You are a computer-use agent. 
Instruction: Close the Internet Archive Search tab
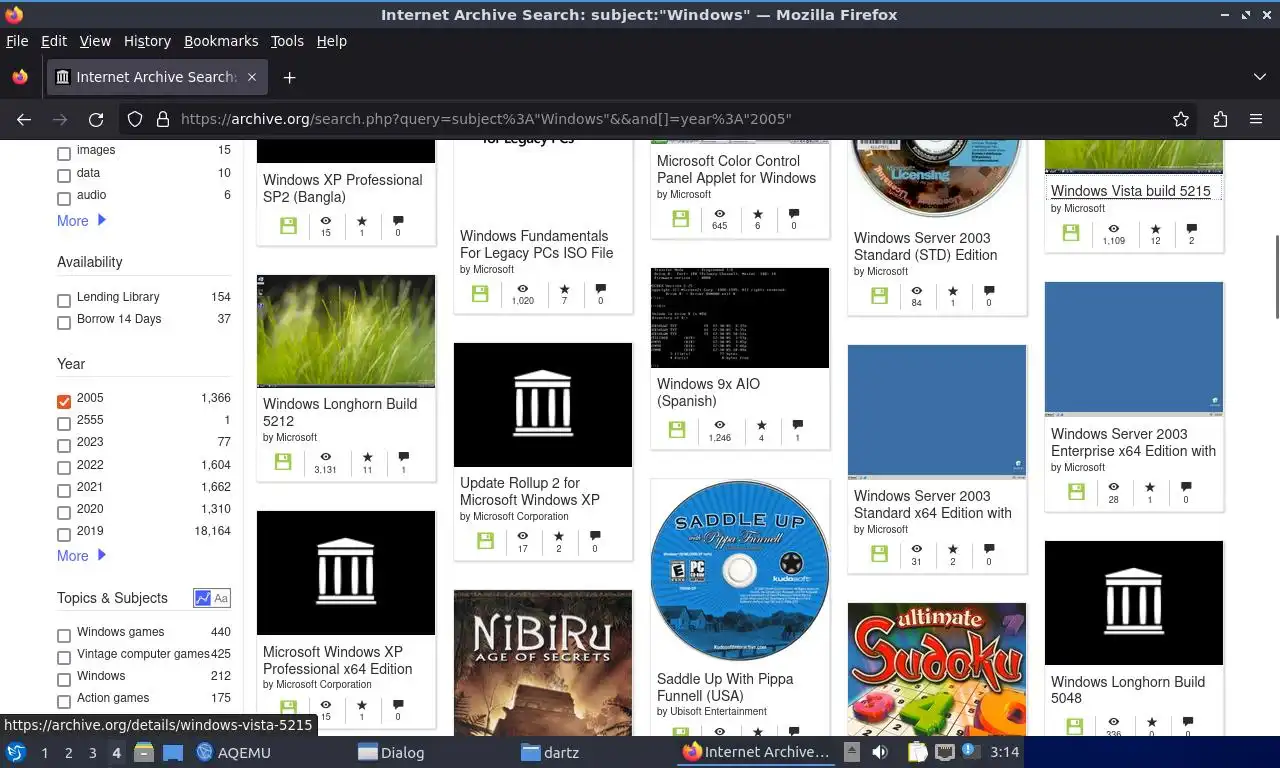[252, 77]
